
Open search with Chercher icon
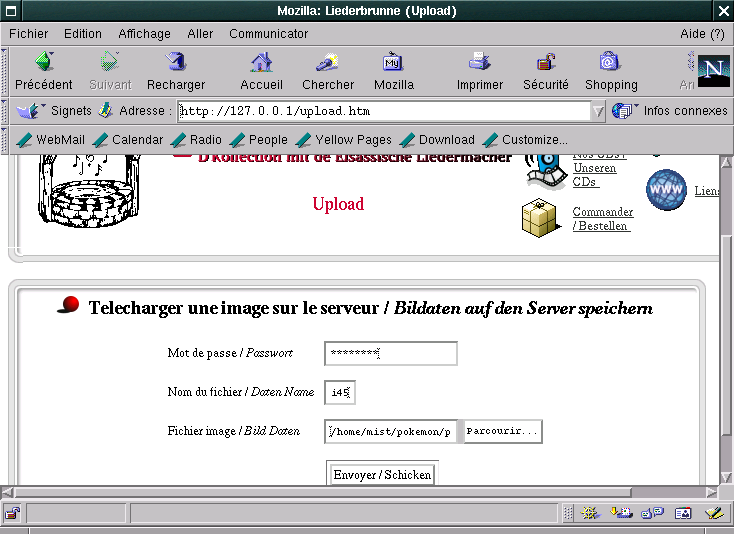point(328,63)
